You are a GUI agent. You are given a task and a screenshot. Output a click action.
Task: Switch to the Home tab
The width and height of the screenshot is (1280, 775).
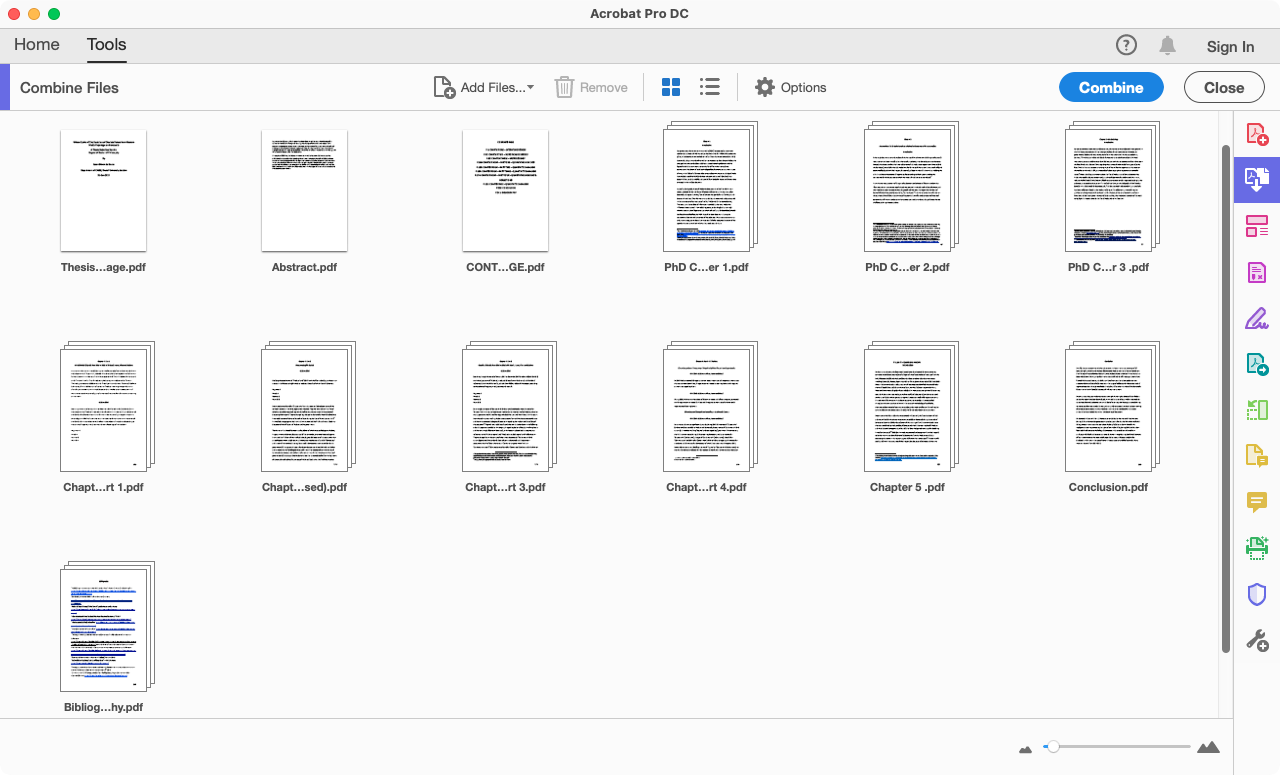point(37,45)
